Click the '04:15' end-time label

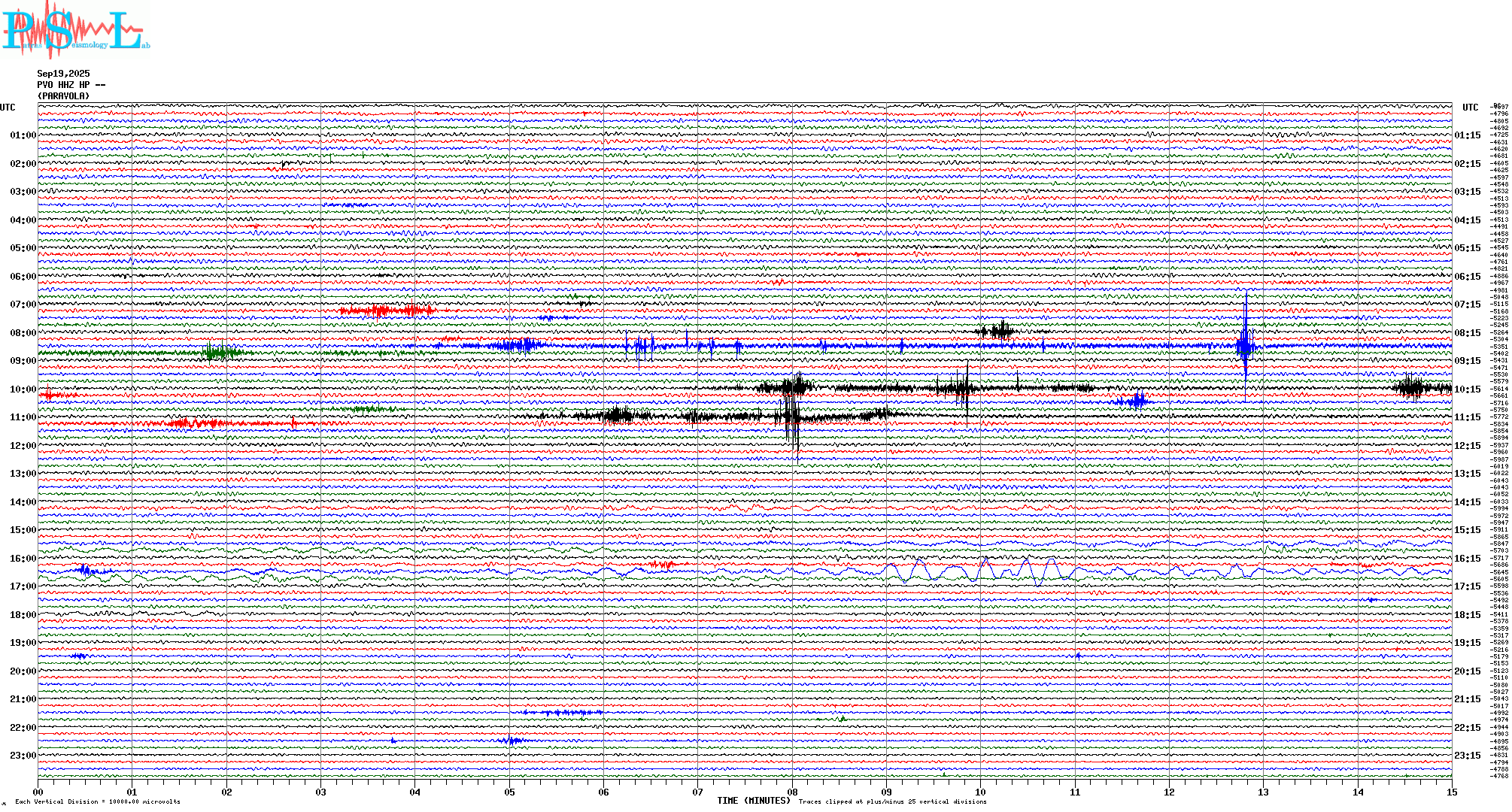click(1468, 220)
